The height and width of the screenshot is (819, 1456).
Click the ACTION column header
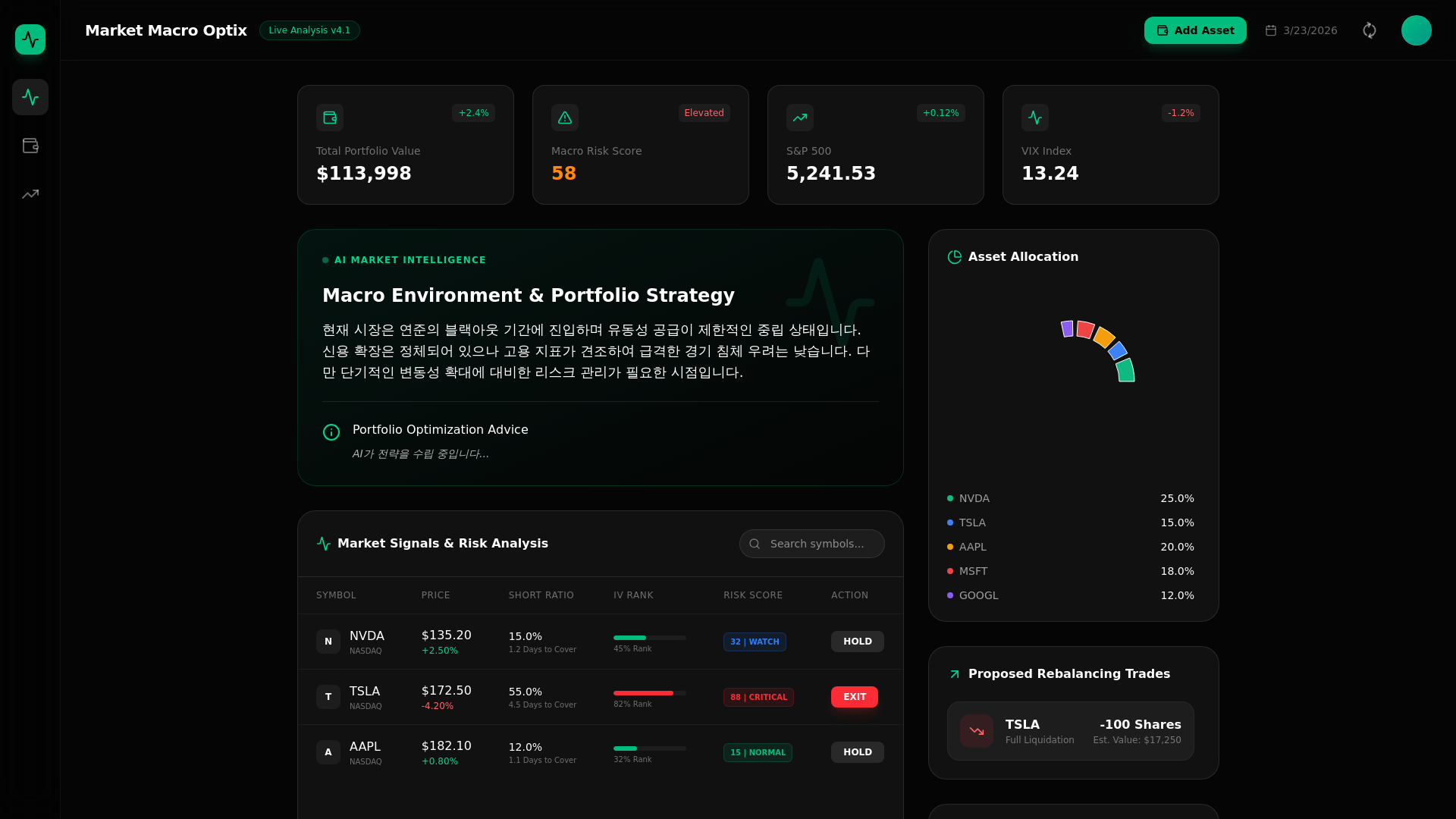pyautogui.click(x=849, y=595)
